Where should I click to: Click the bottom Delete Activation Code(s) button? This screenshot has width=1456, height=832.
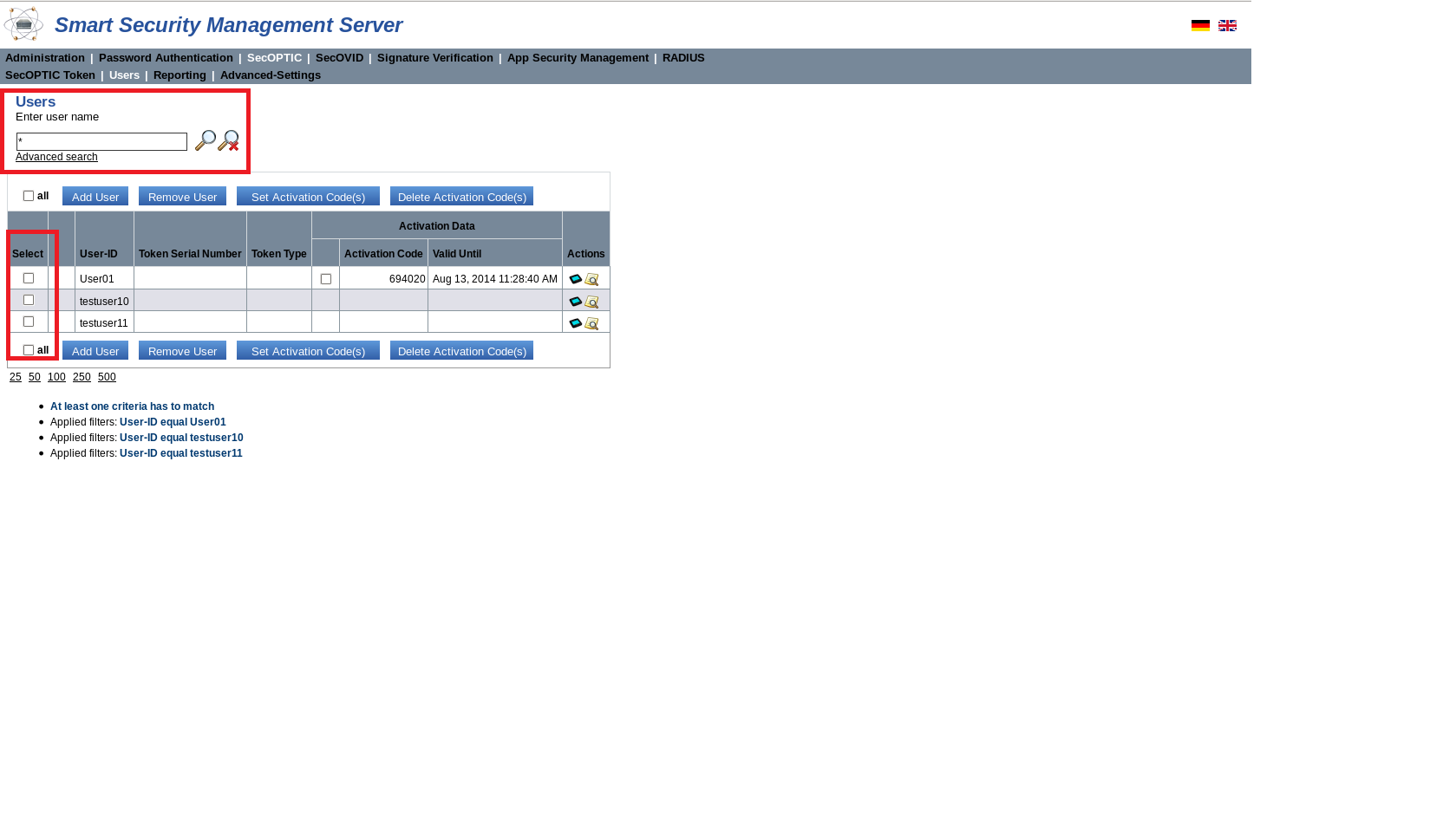tap(461, 351)
